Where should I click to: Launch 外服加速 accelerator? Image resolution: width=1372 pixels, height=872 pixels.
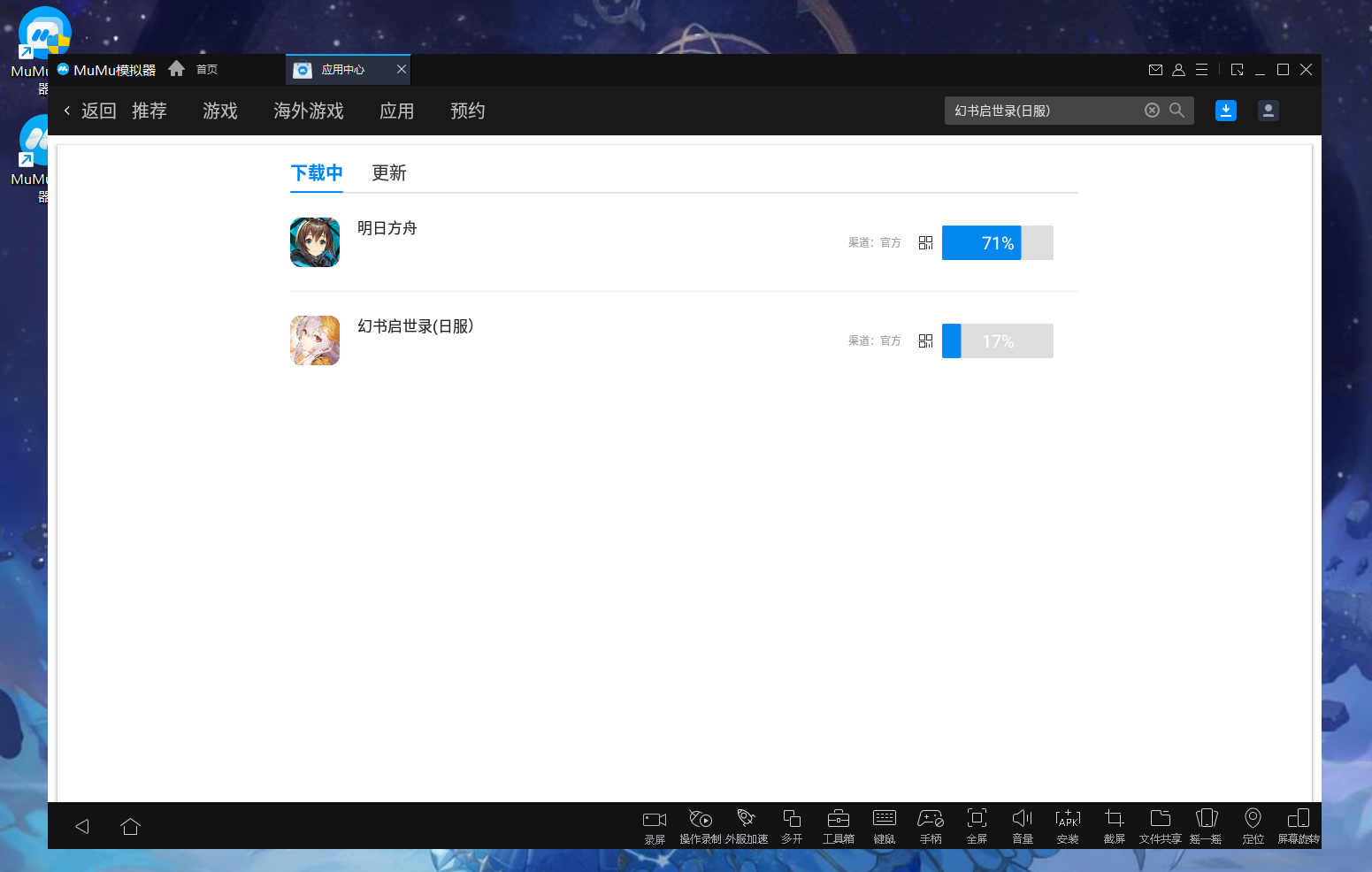(747, 827)
